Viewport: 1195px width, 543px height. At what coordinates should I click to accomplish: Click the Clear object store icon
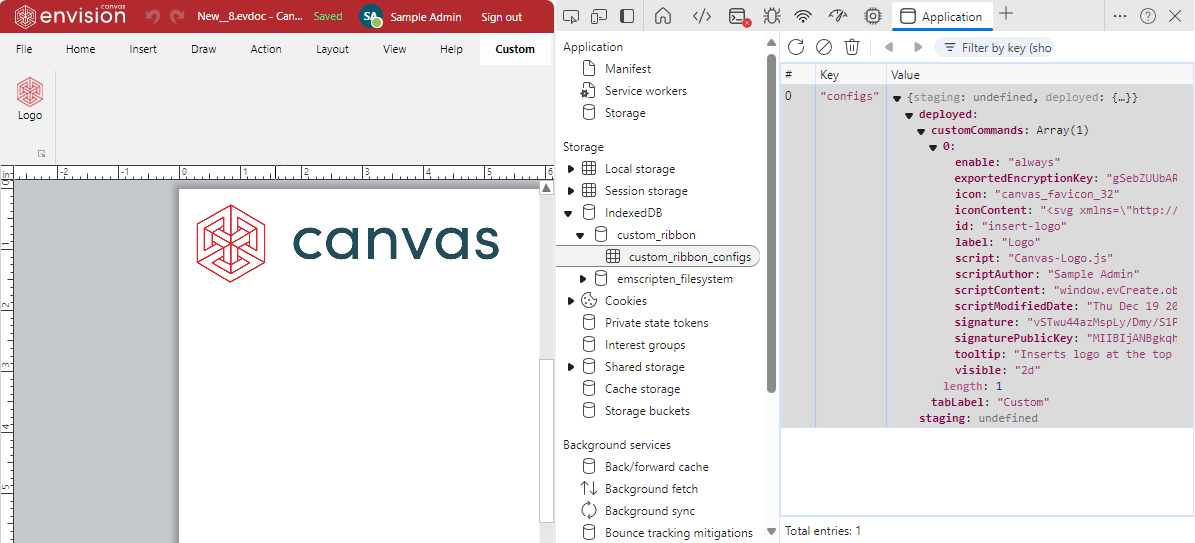point(824,47)
